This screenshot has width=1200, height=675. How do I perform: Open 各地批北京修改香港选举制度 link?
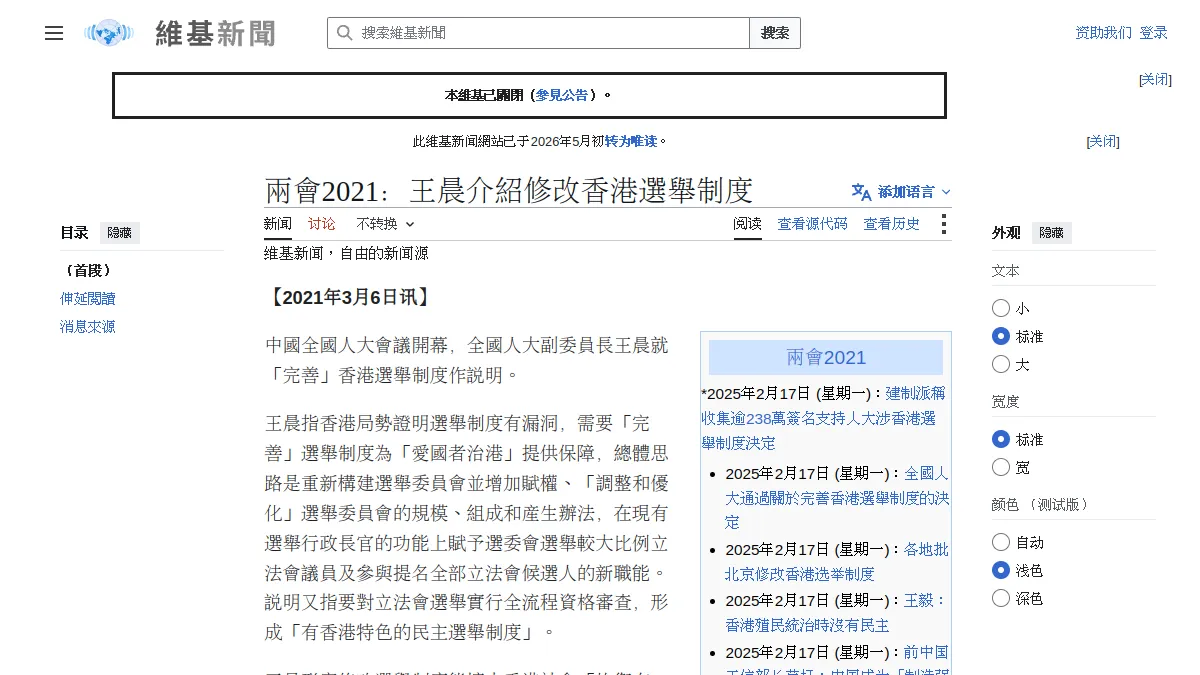tap(837, 561)
